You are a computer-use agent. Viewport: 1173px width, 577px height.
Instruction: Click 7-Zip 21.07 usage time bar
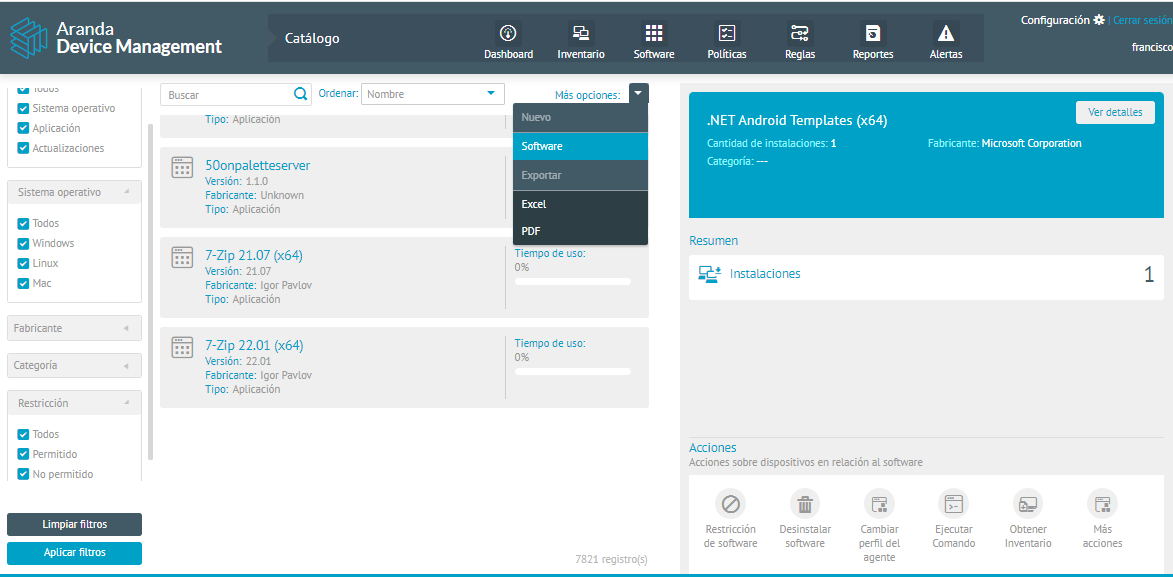coord(573,281)
